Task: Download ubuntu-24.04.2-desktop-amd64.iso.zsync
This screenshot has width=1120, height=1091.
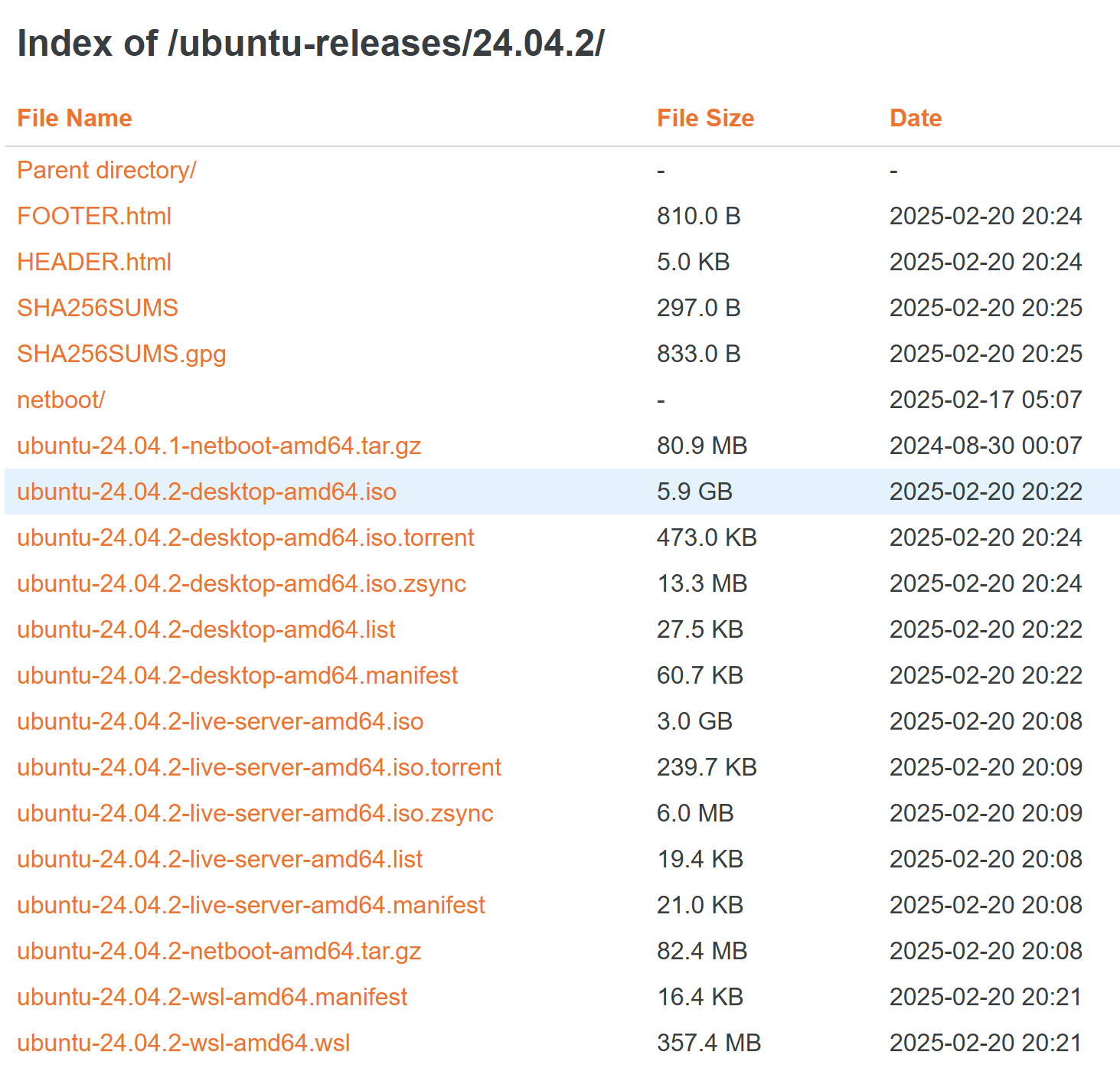Action: pyautogui.click(x=241, y=583)
